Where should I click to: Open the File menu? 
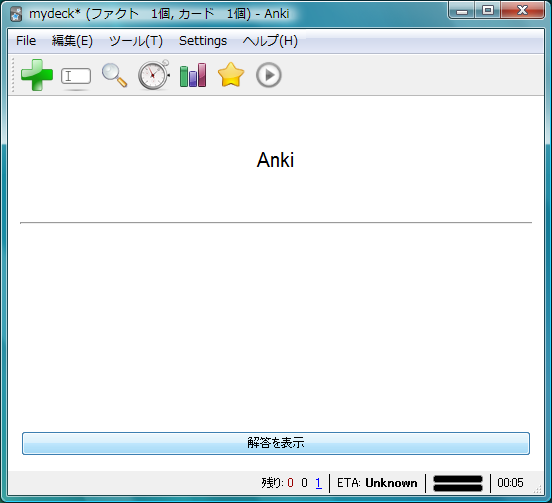pyautogui.click(x=26, y=41)
